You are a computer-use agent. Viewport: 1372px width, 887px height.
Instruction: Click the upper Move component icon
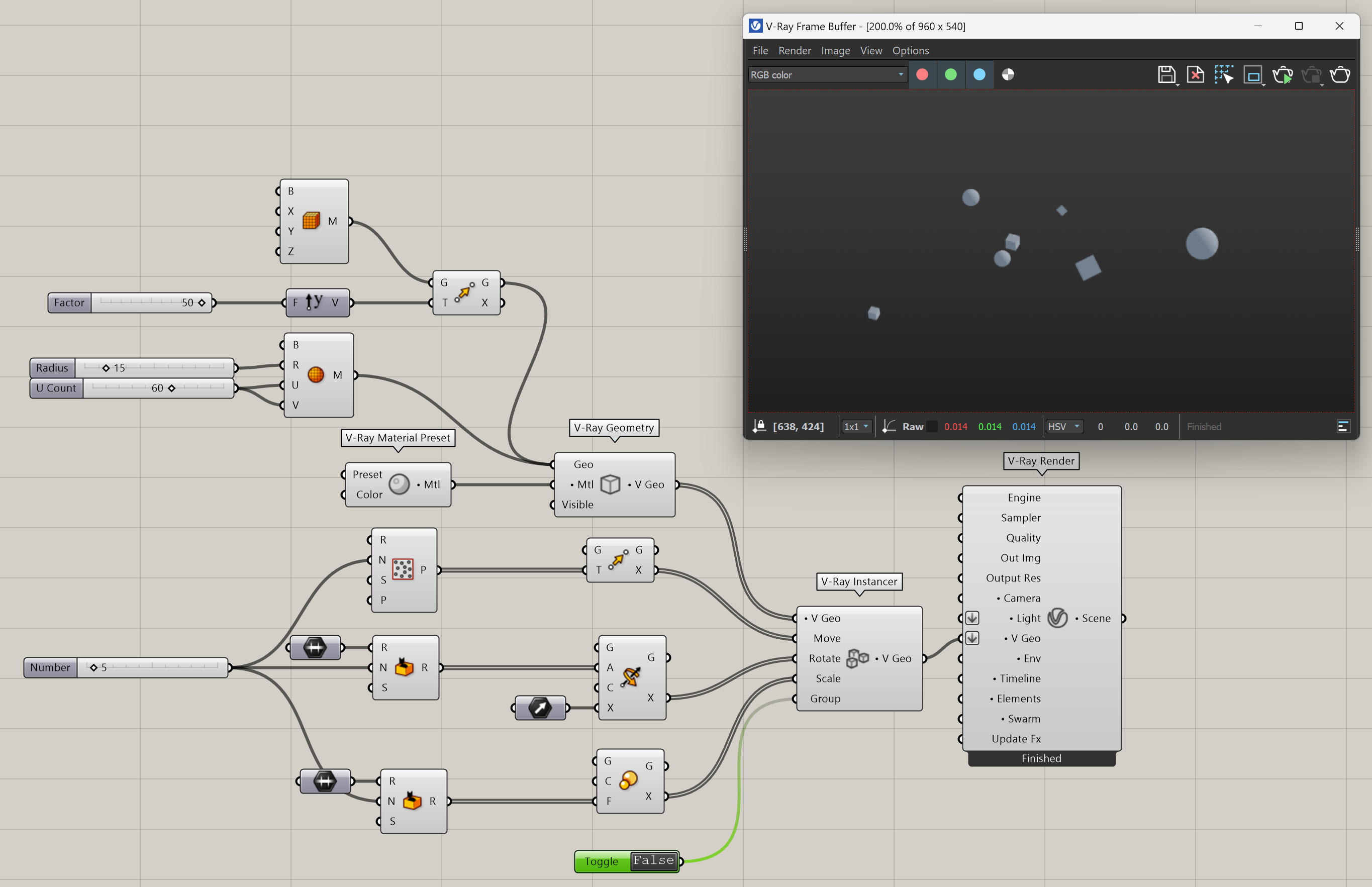pos(464,292)
